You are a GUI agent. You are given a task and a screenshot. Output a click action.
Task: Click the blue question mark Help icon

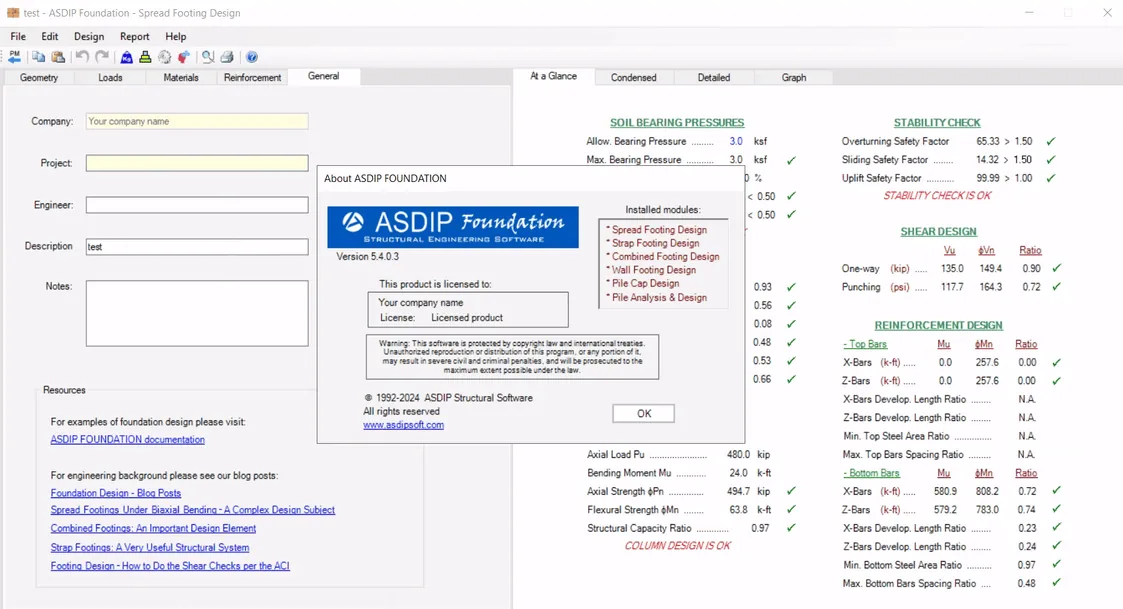[x=252, y=57]
